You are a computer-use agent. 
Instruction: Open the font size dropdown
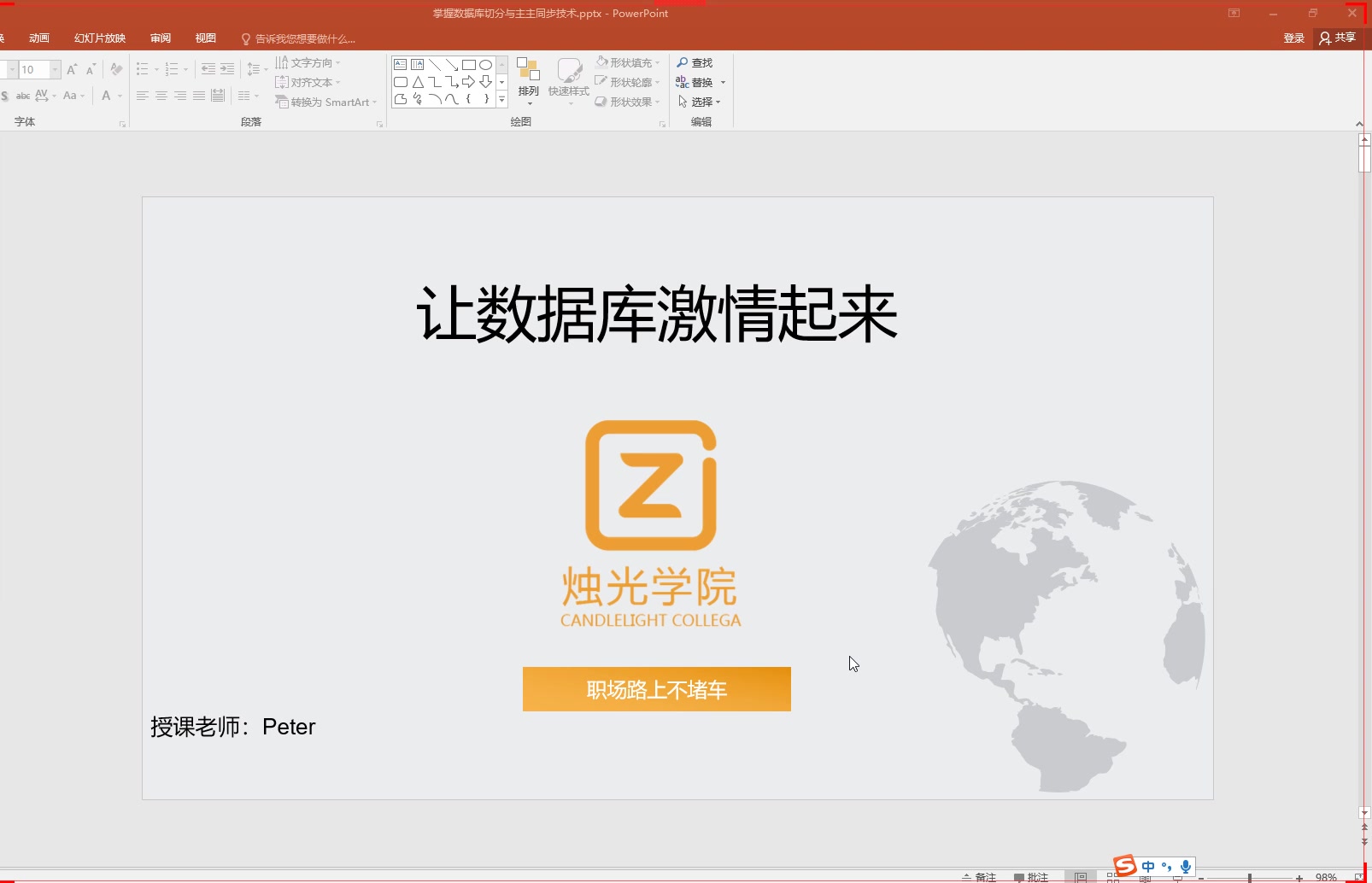(56, 69)
